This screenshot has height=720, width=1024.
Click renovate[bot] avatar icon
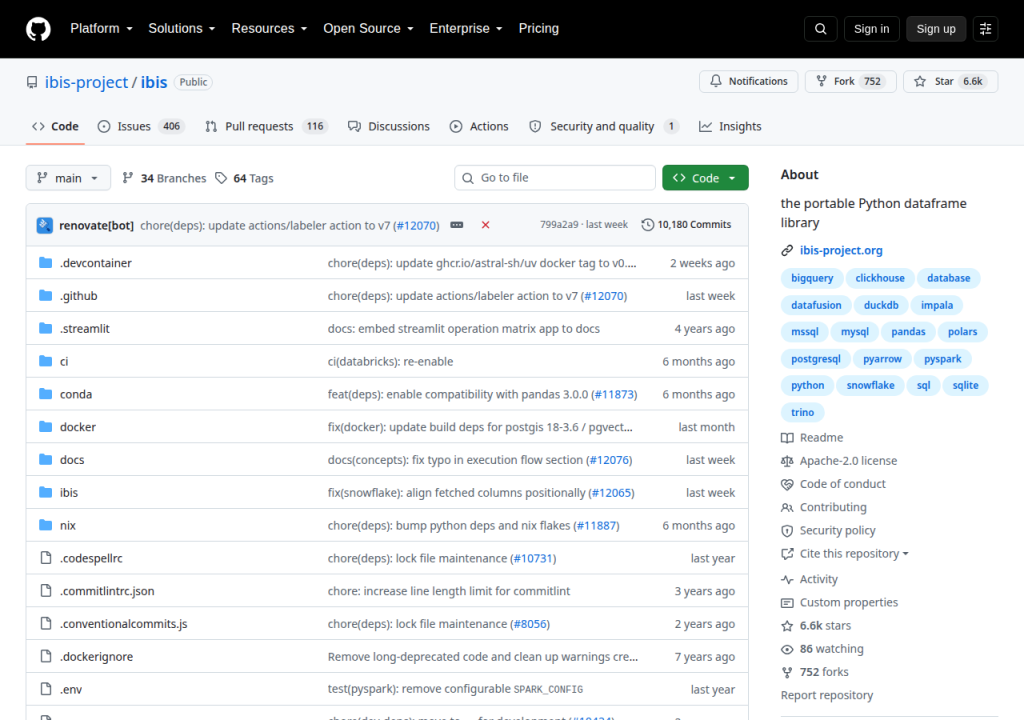pos(44,225)
